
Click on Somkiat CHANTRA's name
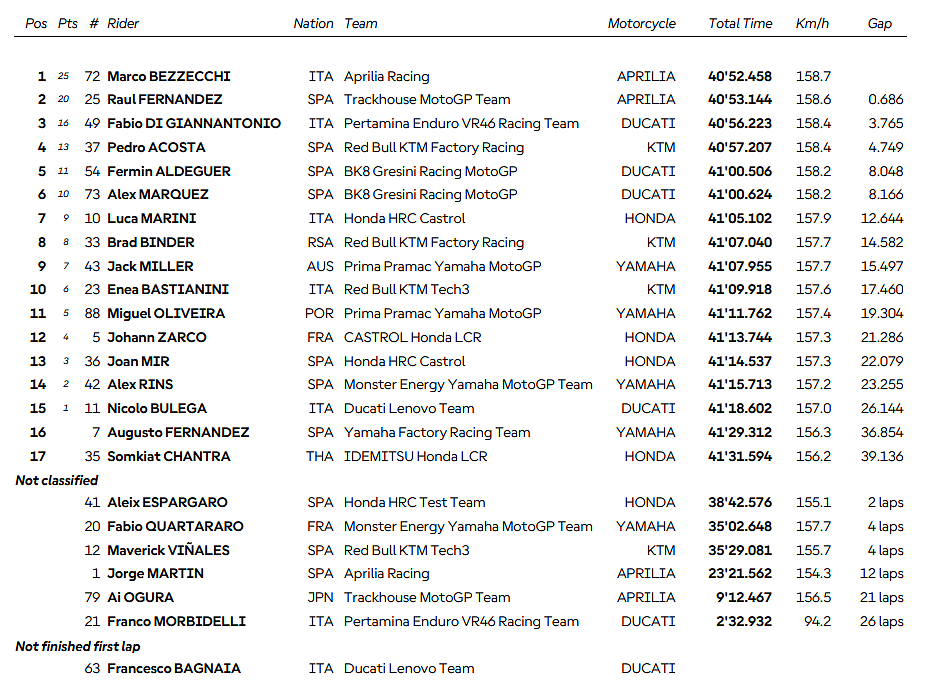pyautogui.click(x=168, y=456)
